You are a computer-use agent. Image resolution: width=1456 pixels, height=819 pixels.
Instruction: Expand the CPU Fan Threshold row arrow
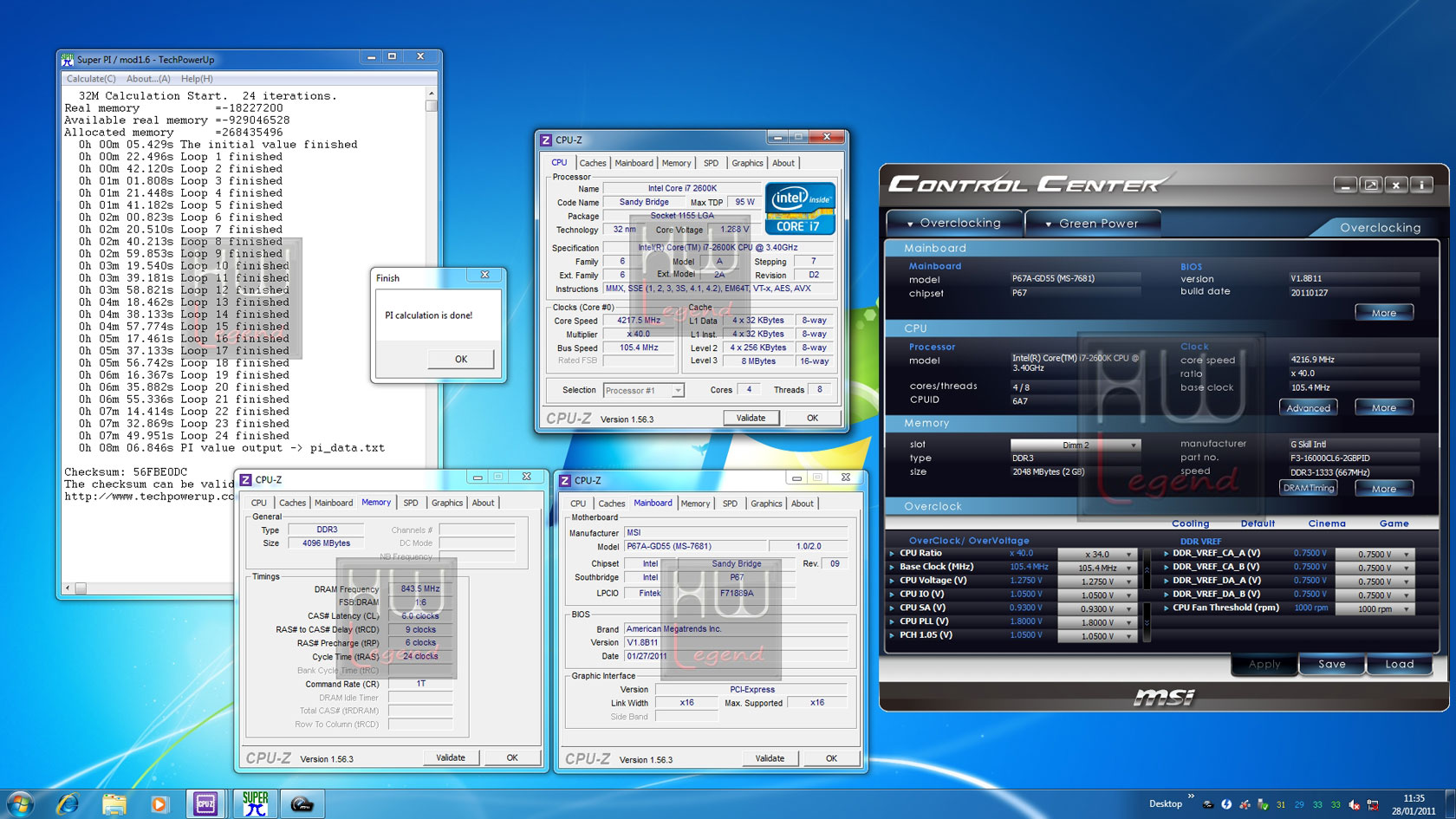click(x=1166, y=608)
